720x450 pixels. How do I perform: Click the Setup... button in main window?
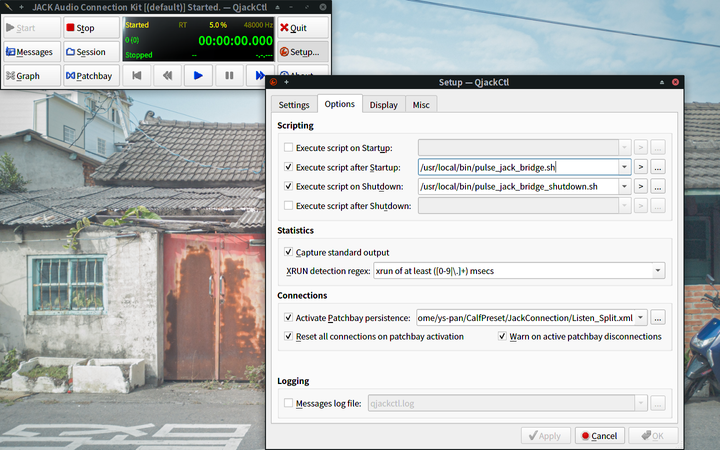[x=303, y=52]
